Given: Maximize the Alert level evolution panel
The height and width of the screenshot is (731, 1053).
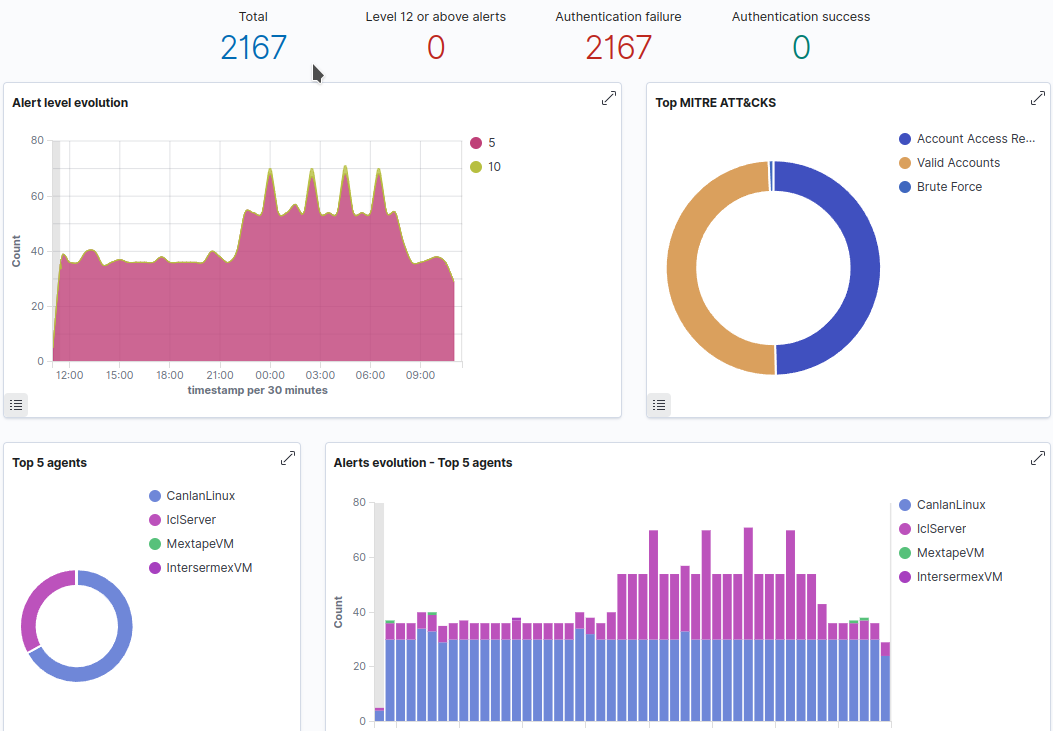Looking at the screenshot, I should point(608,98).
